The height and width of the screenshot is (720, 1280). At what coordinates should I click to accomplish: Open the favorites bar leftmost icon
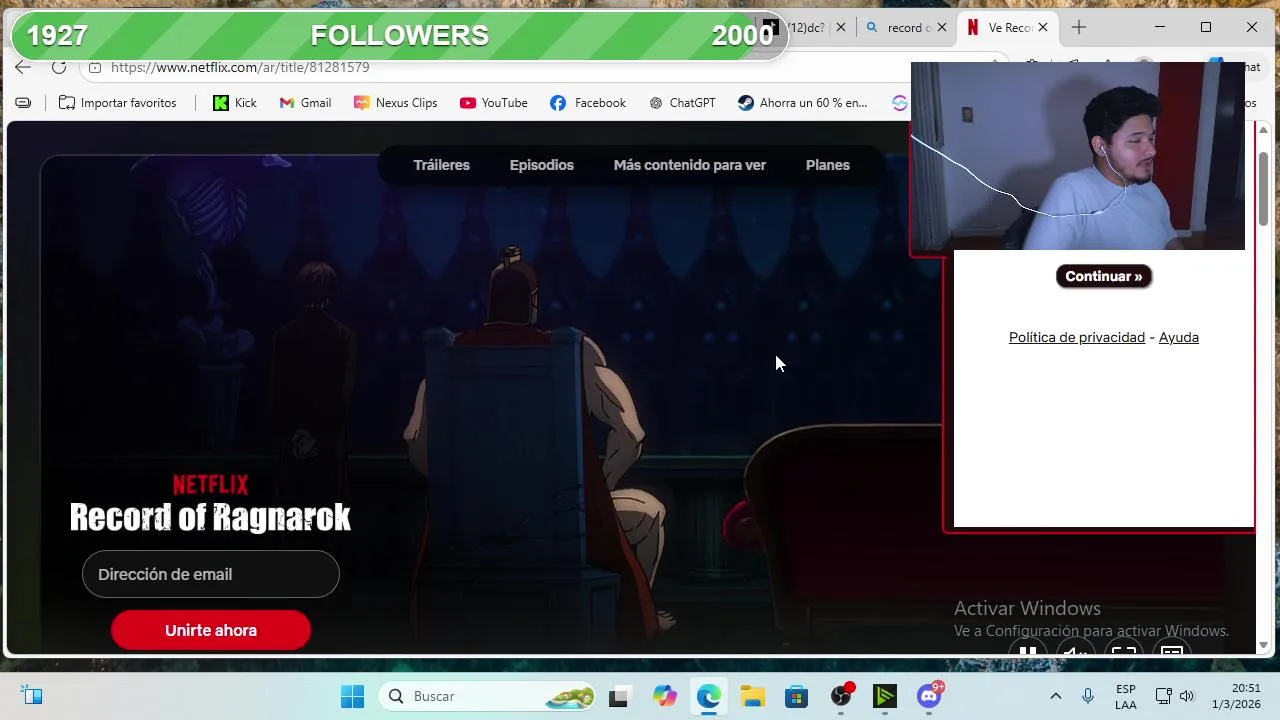(x=23, y=103)
